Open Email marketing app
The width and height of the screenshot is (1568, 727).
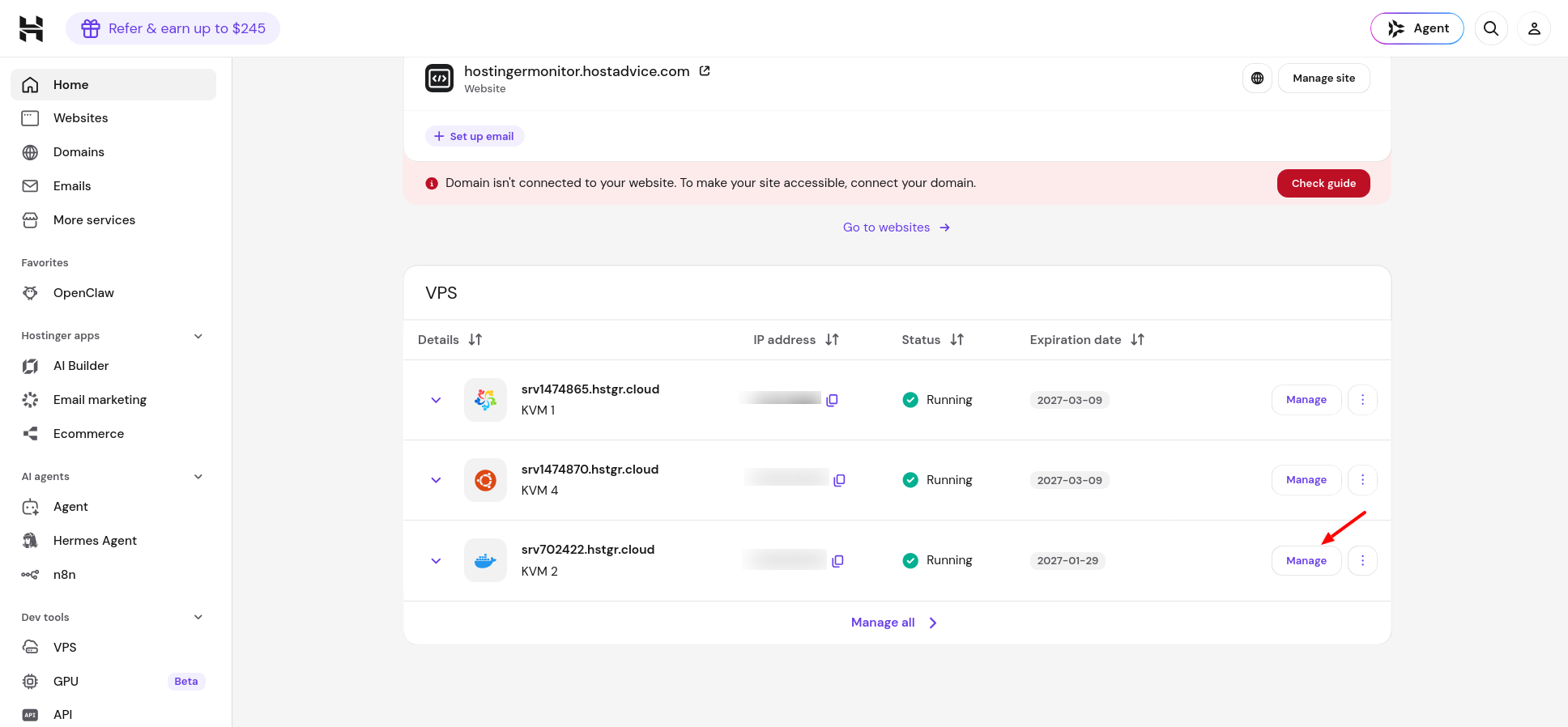tap(113, 400)
